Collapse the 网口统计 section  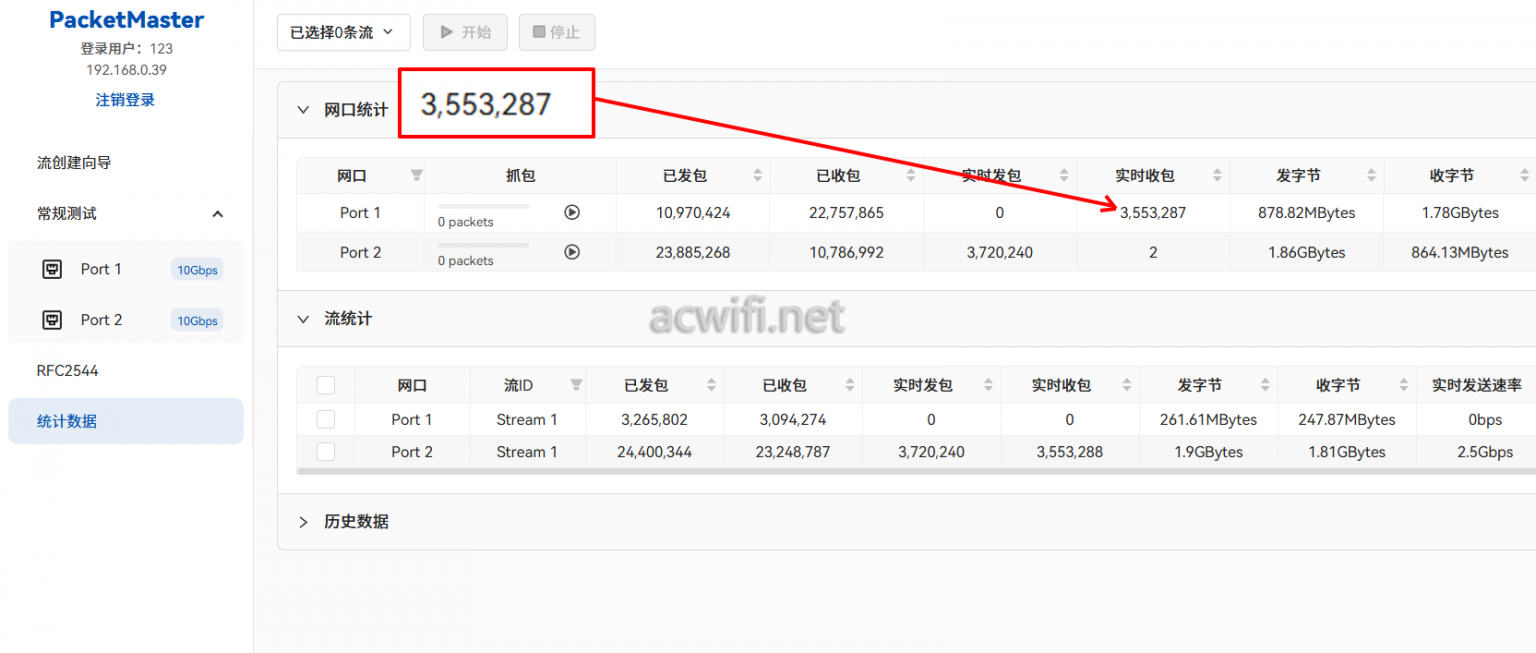coord(303,110)
